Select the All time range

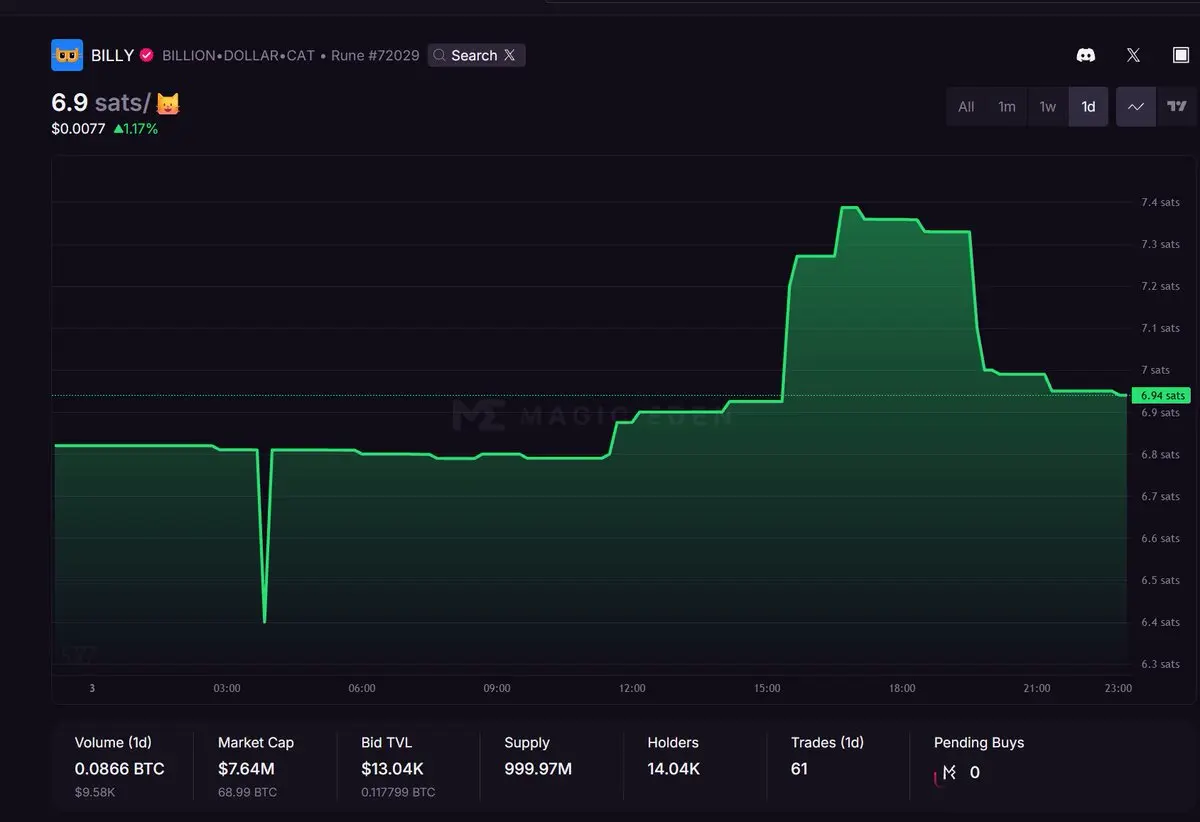pyautogui.click(x=966, y=106)
